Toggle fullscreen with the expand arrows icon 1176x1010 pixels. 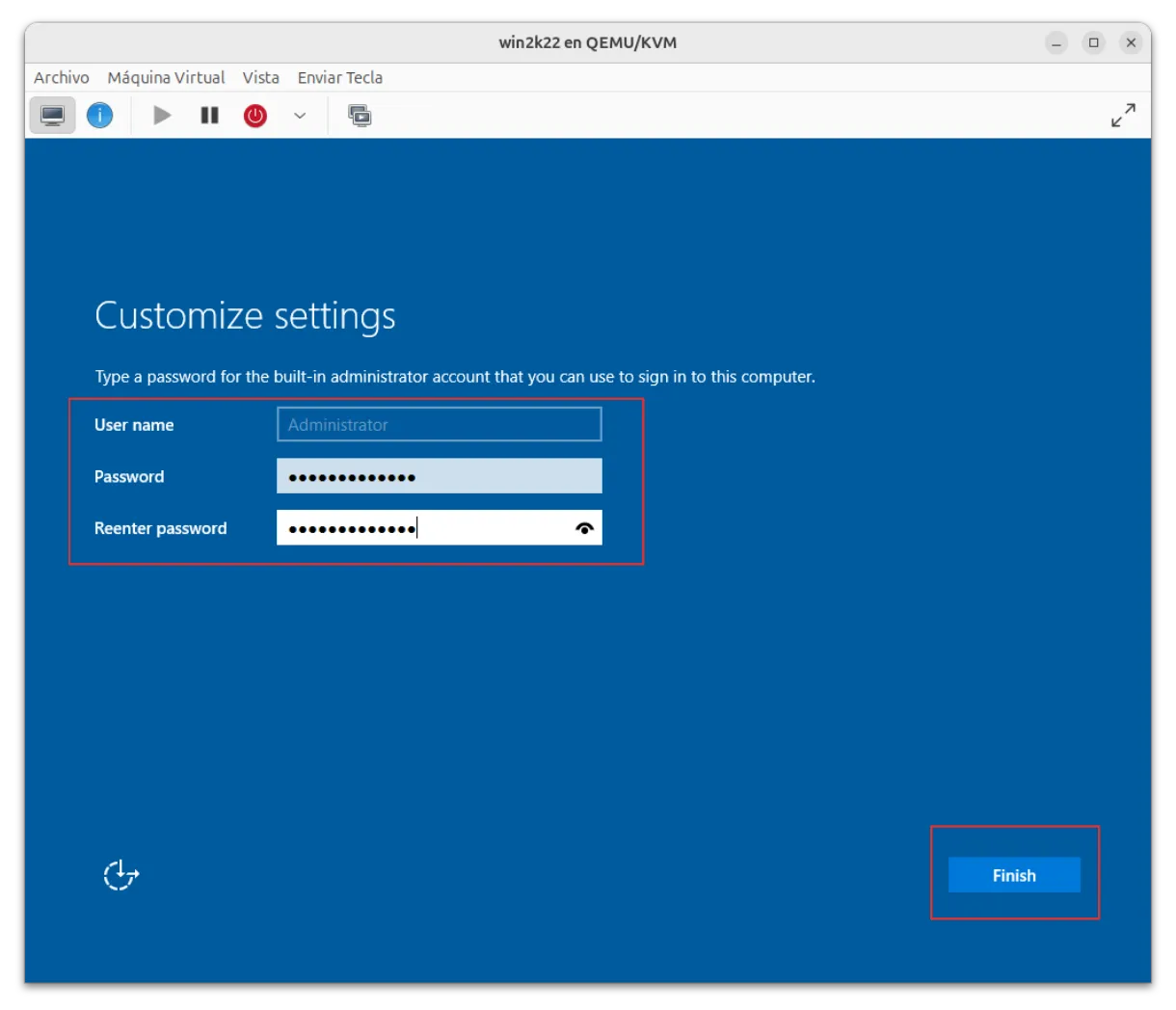pos(1123,116)
